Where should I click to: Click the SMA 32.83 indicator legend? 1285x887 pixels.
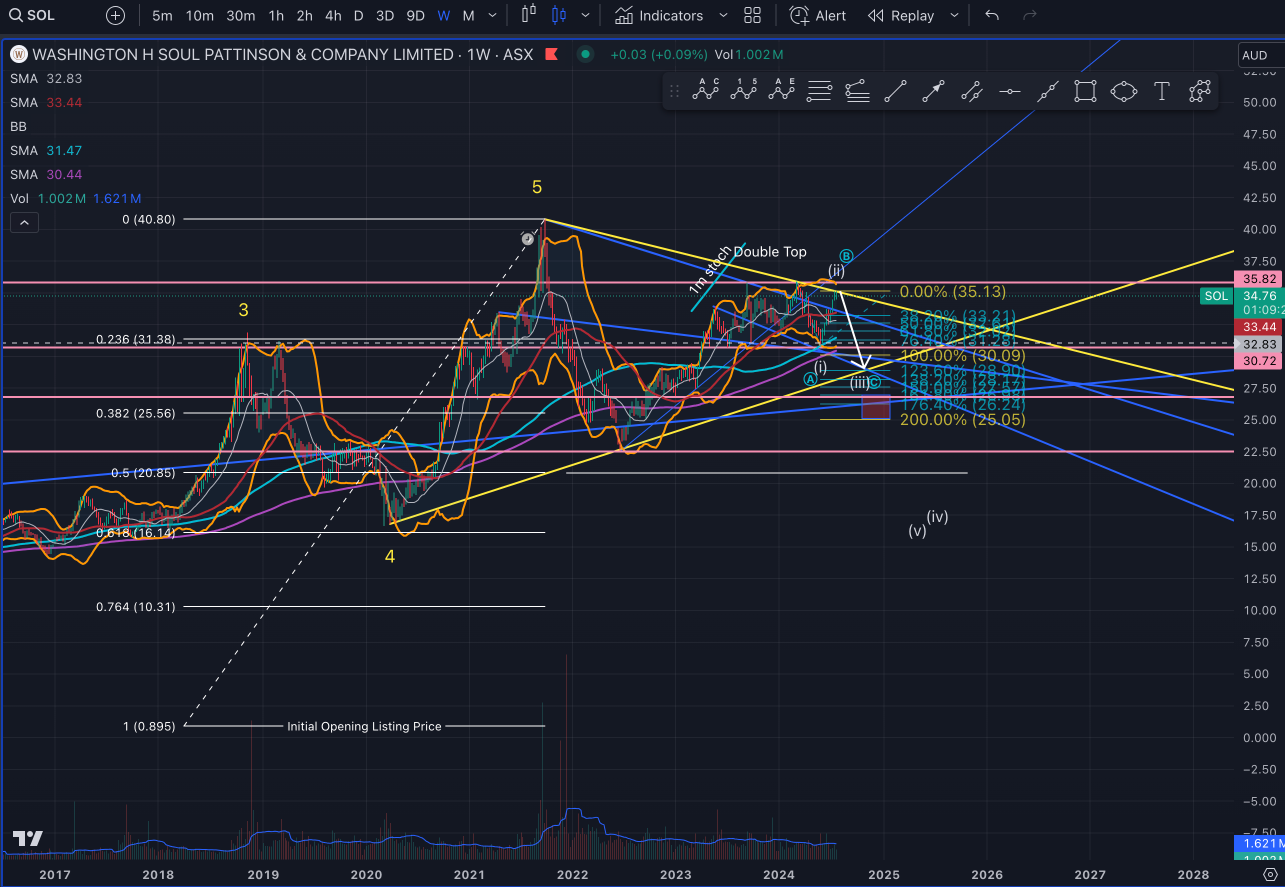click(46, 78)
